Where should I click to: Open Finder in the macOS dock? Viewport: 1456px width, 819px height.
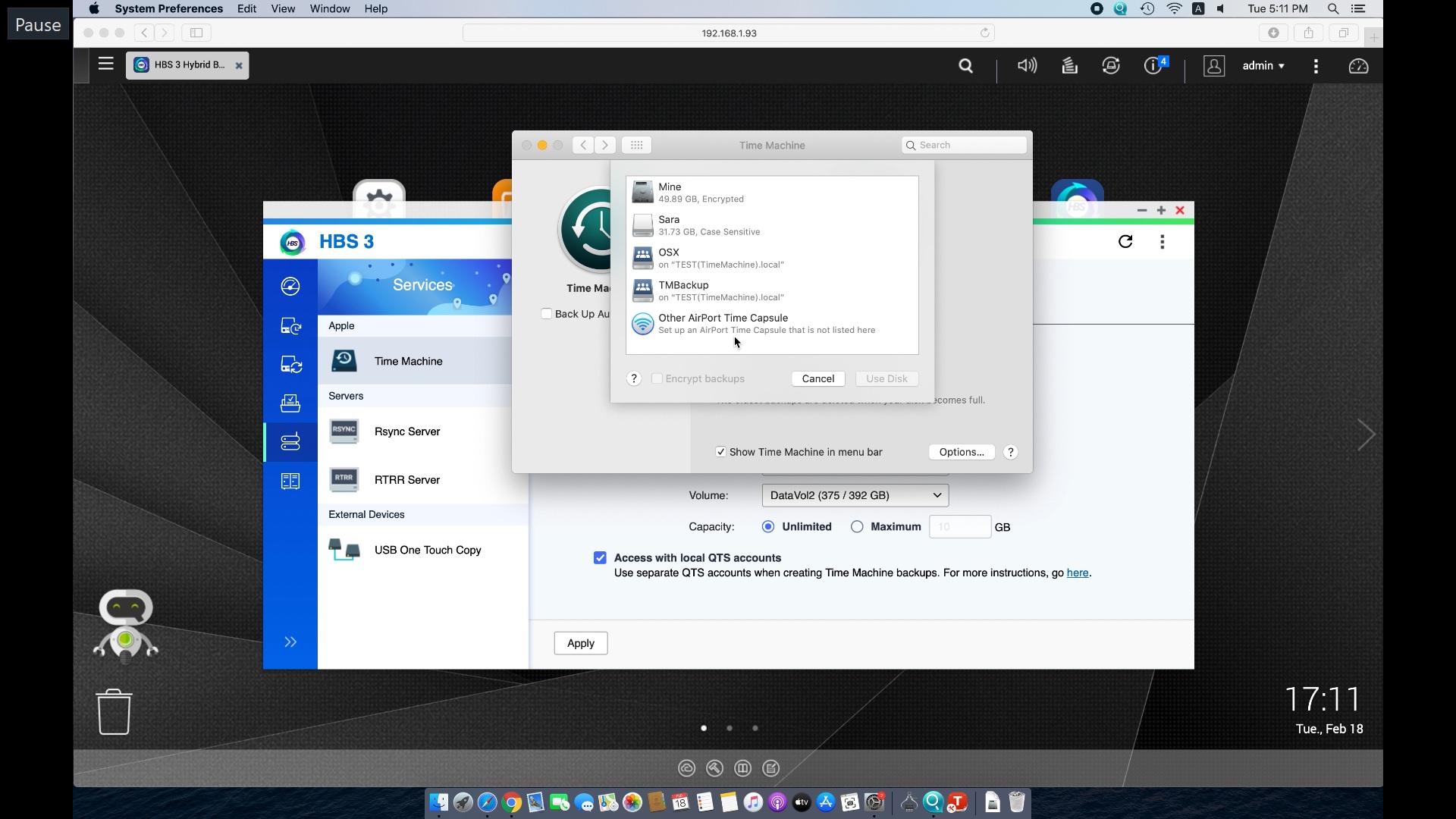click(438, 802)
